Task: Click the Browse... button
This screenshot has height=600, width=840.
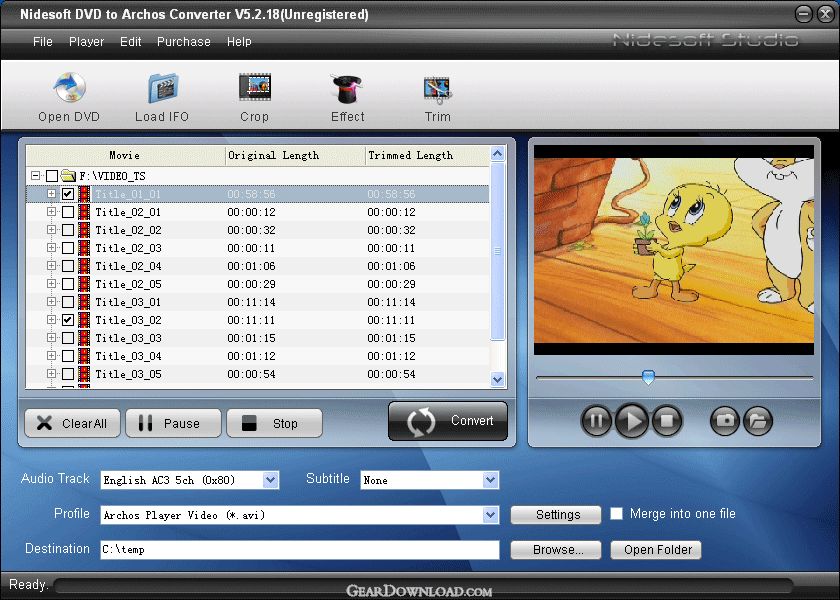Action: click(556, 550)
